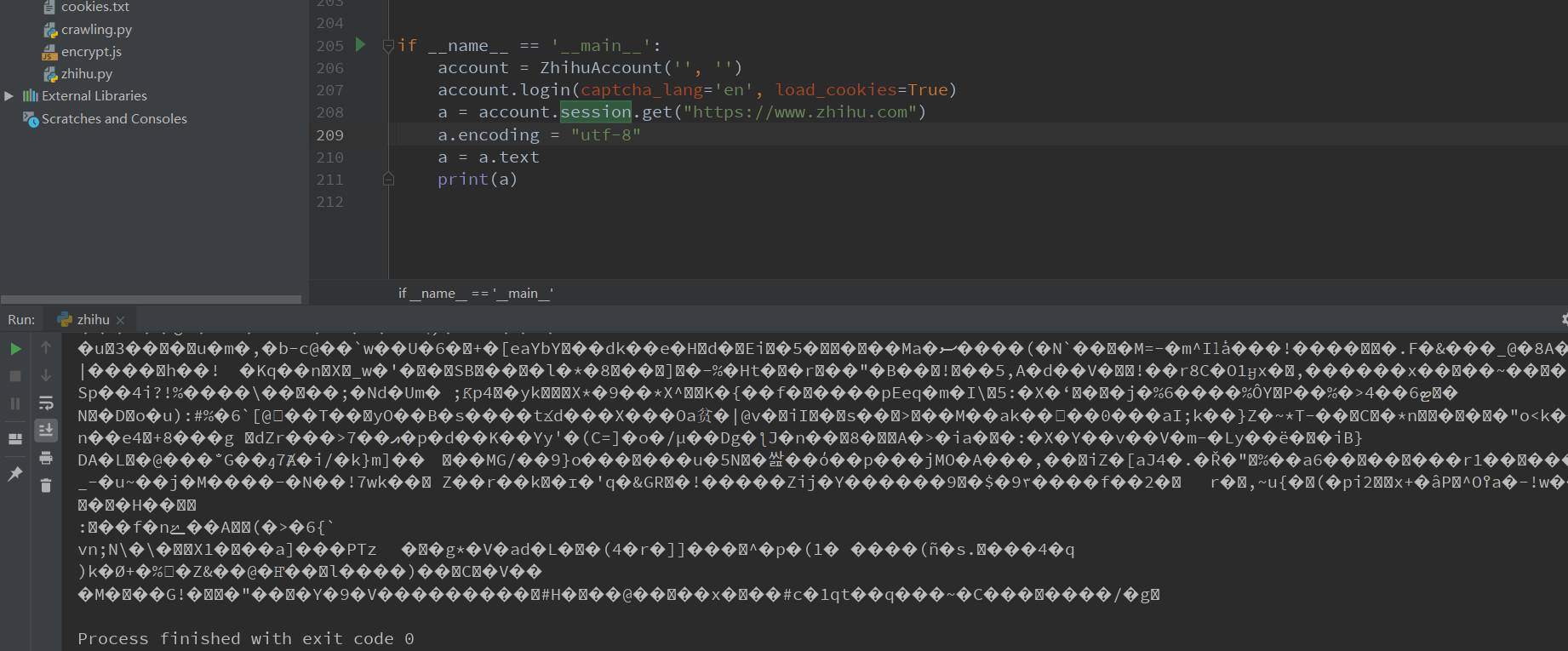Screen dimensions: 1568x651
Task: Click the down-arrow stack trace icon
Action: tap(46, 375)
